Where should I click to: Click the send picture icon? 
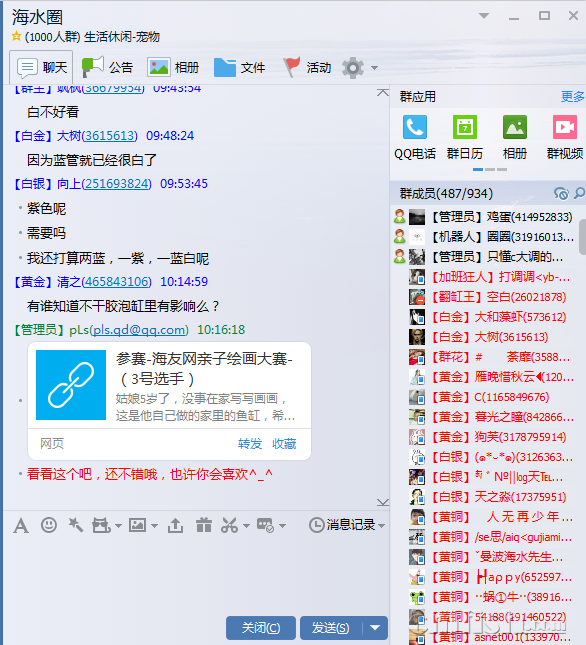pos(137,525)
